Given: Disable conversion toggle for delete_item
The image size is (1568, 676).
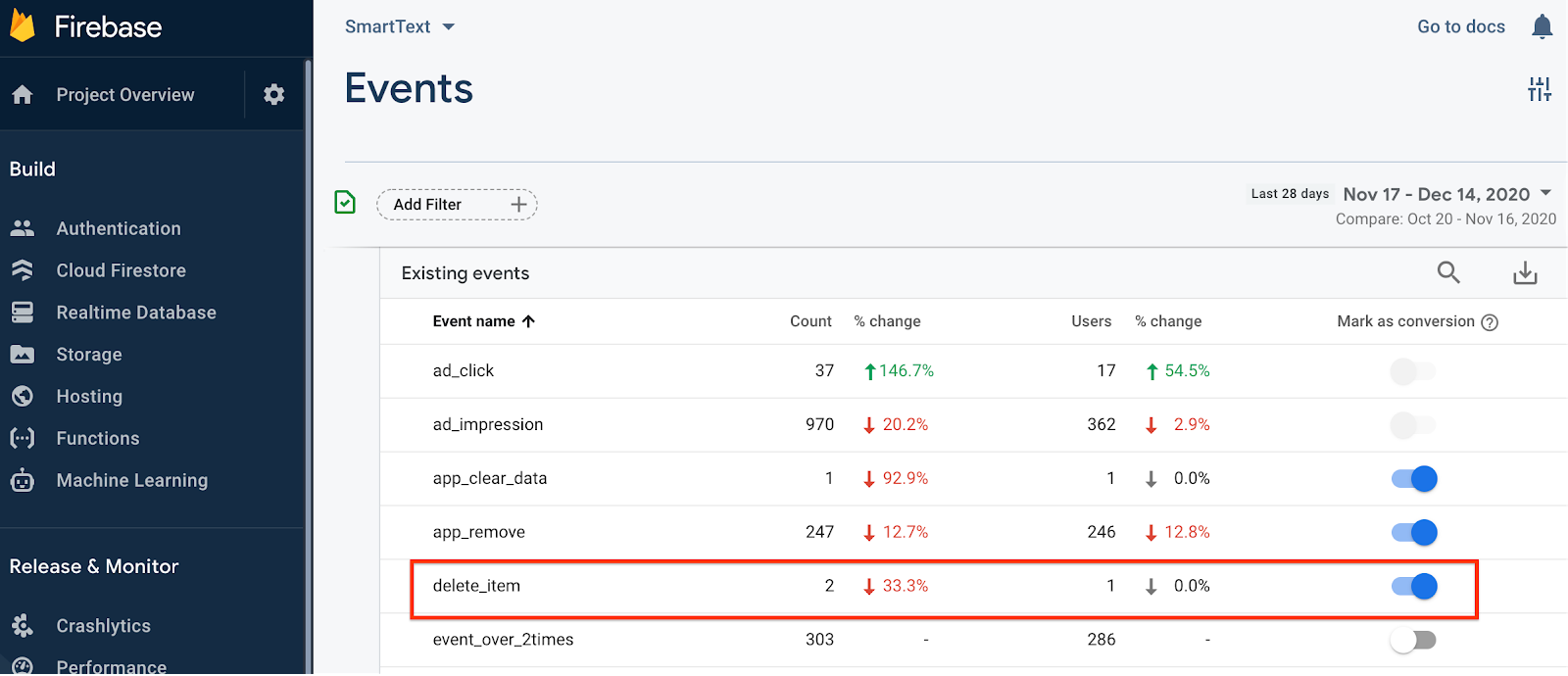Looking at the screenshot, I should pos(1414,586).
